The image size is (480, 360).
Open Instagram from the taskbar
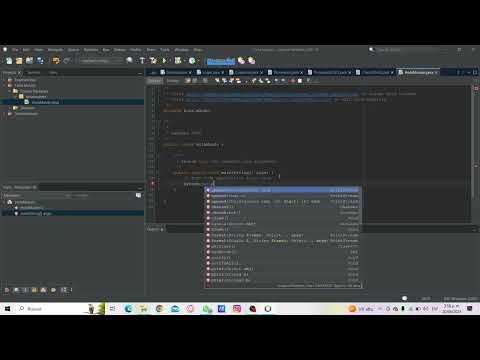click(x=237, y=309)
